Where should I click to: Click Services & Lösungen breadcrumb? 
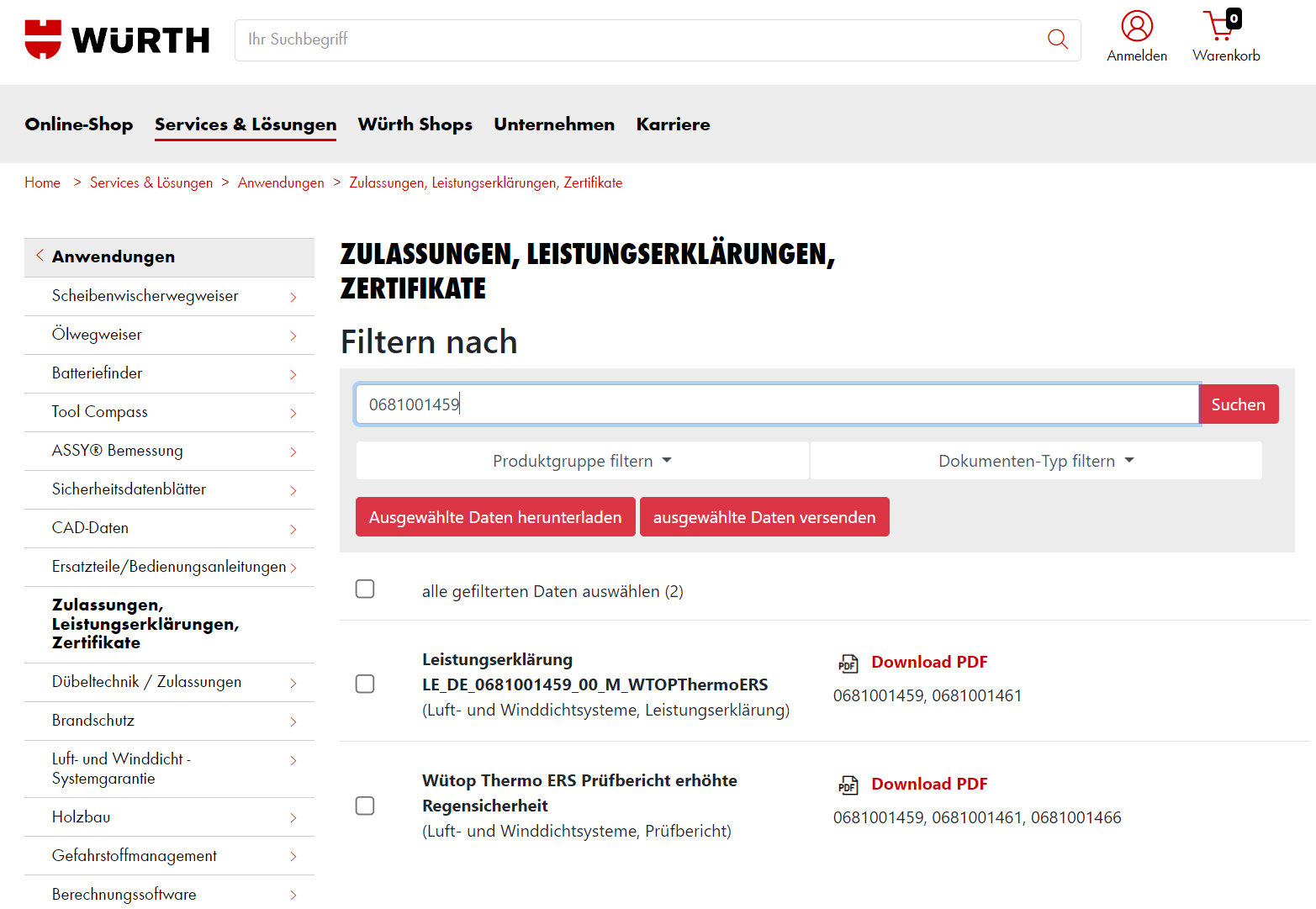[151, 182]
